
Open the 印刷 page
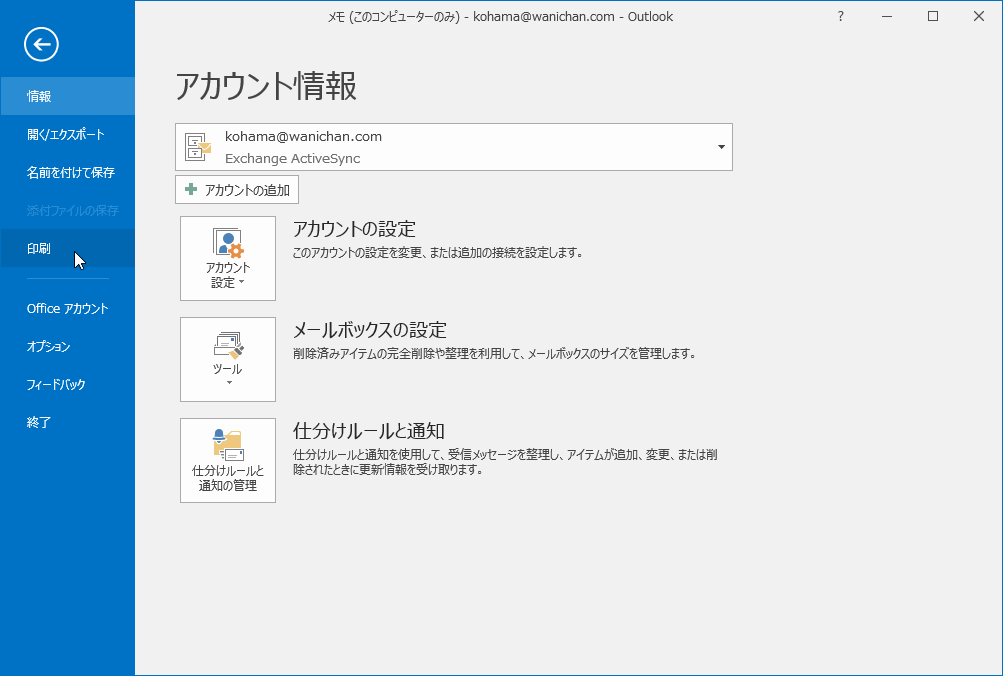[67, 248]
